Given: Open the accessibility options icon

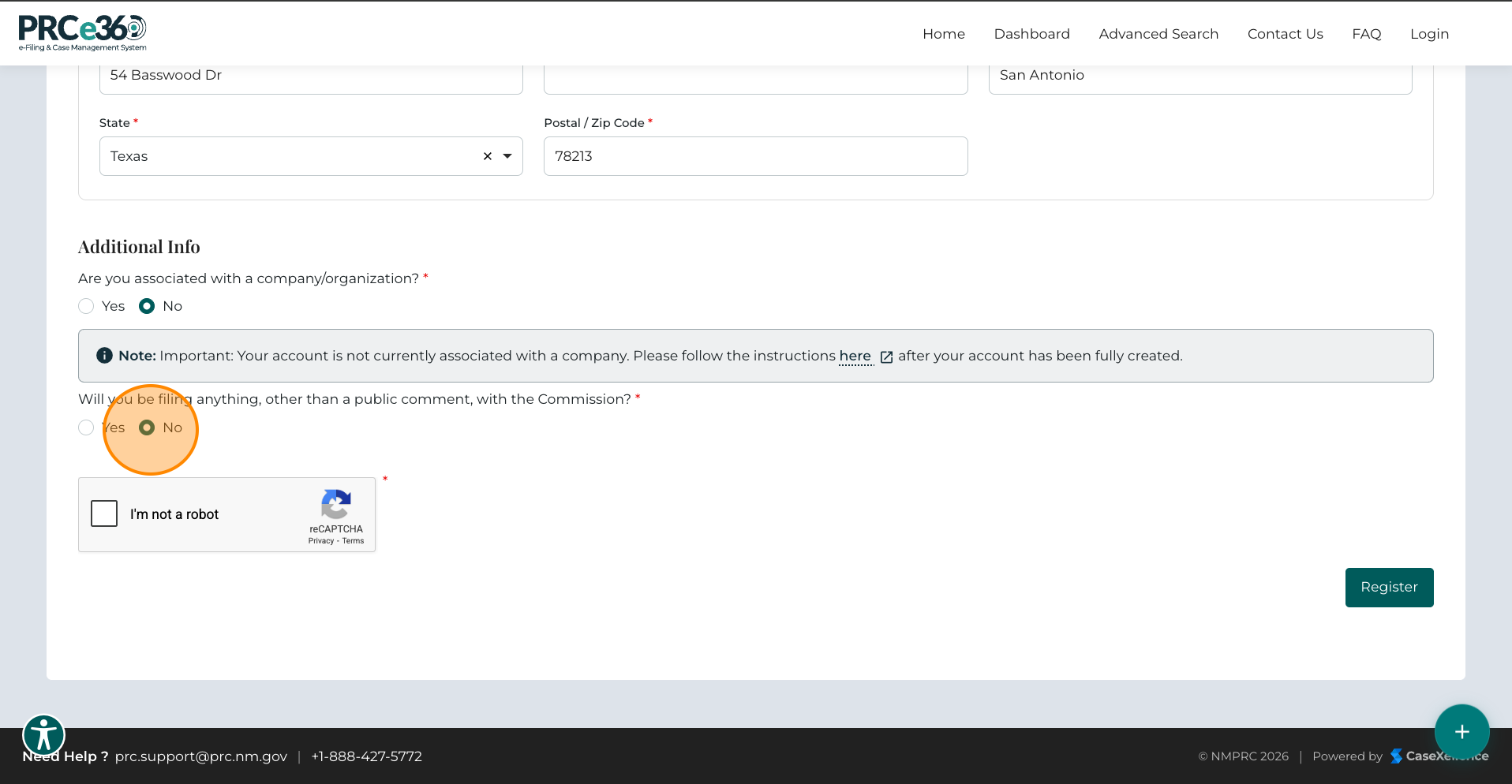Looking at the screenshot, I should pos(43,736).
